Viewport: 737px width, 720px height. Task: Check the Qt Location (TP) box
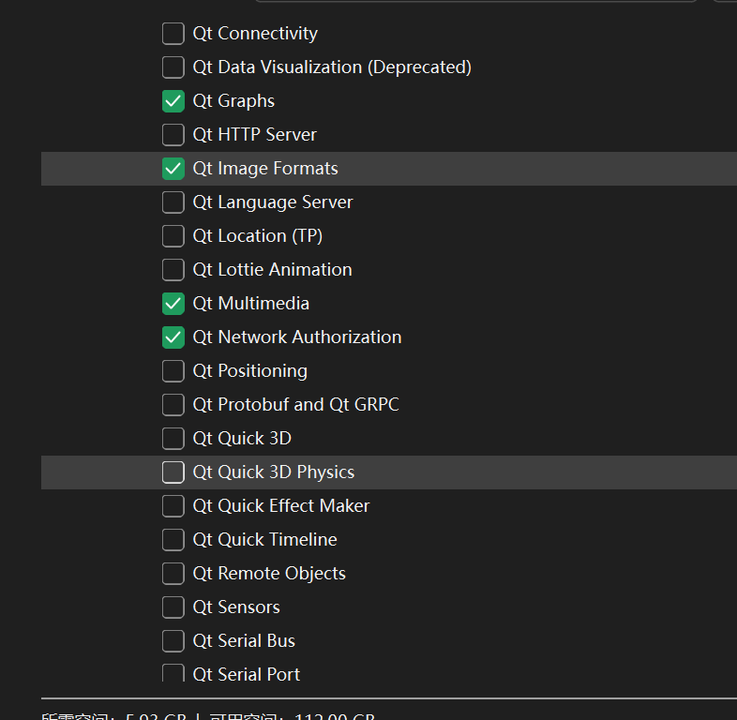(x=173, y=236)
